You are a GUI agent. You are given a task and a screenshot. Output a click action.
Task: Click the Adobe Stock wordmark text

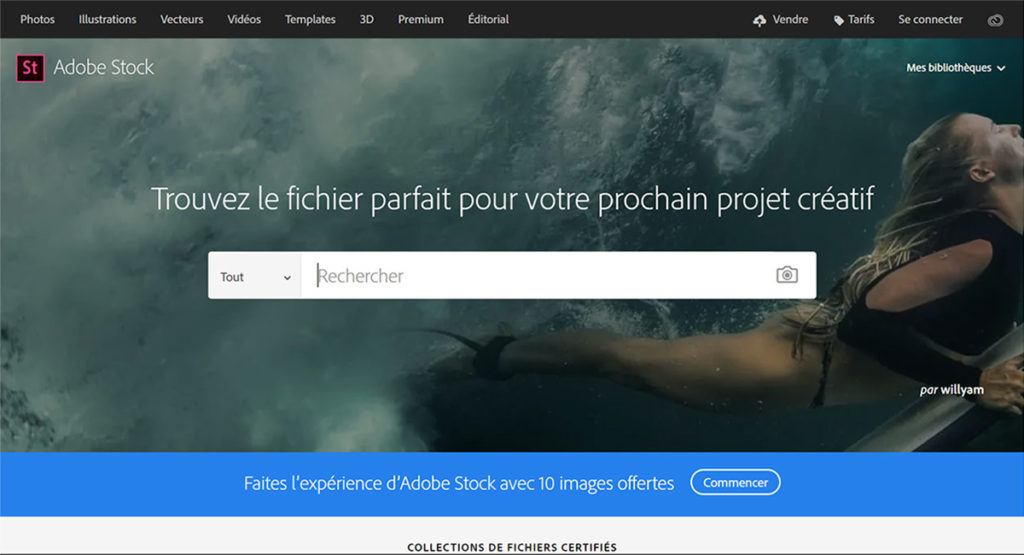tap(103, 67)
